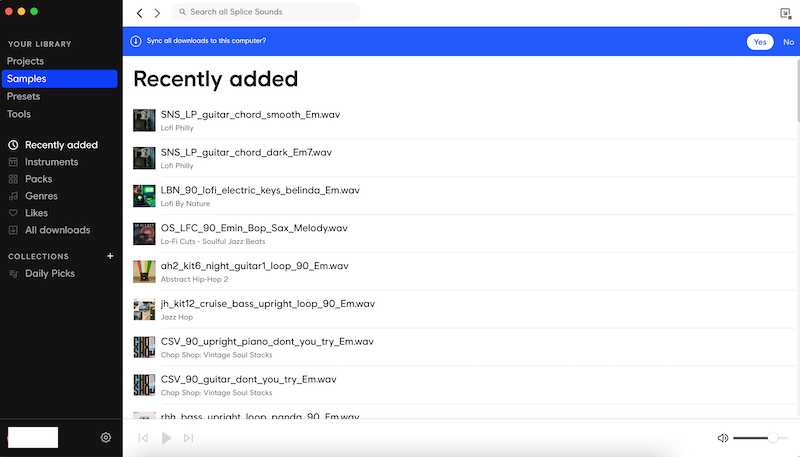Select ah2_kit6_night_guitar1_loop_90_Em.wav

click(255, 266)
